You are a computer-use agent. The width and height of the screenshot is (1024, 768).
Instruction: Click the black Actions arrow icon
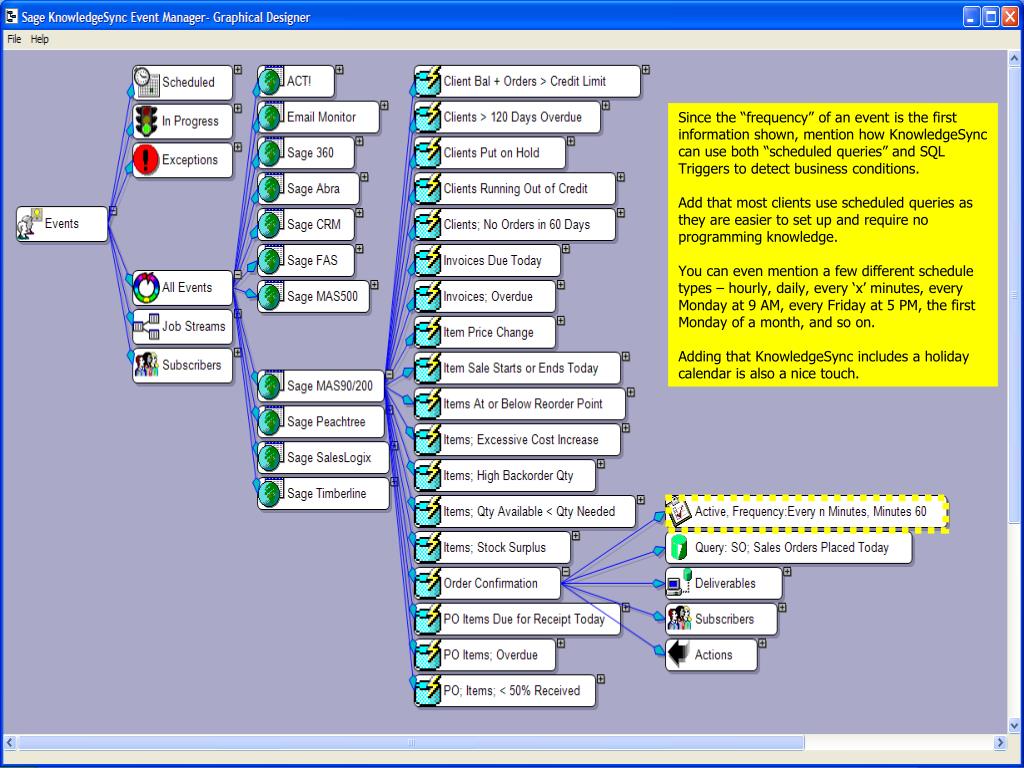679,654
